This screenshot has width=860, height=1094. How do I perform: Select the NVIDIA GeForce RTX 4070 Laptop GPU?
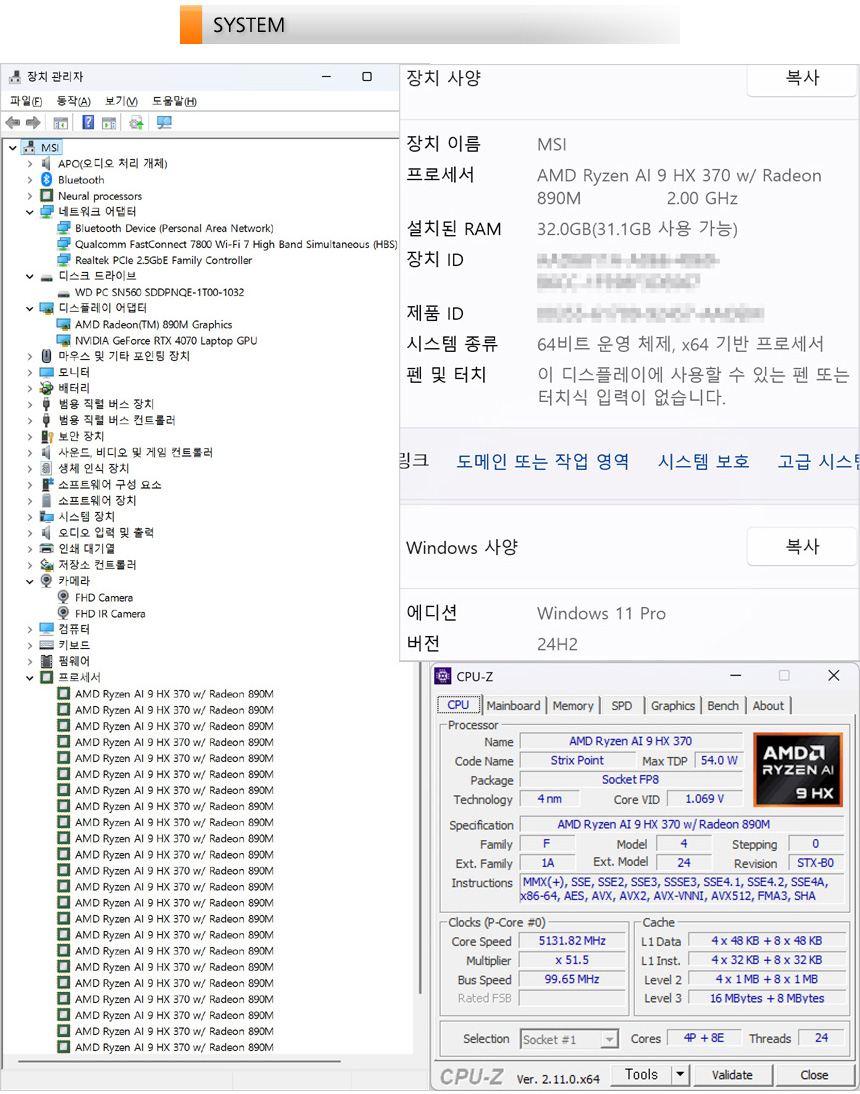point(165,340)
